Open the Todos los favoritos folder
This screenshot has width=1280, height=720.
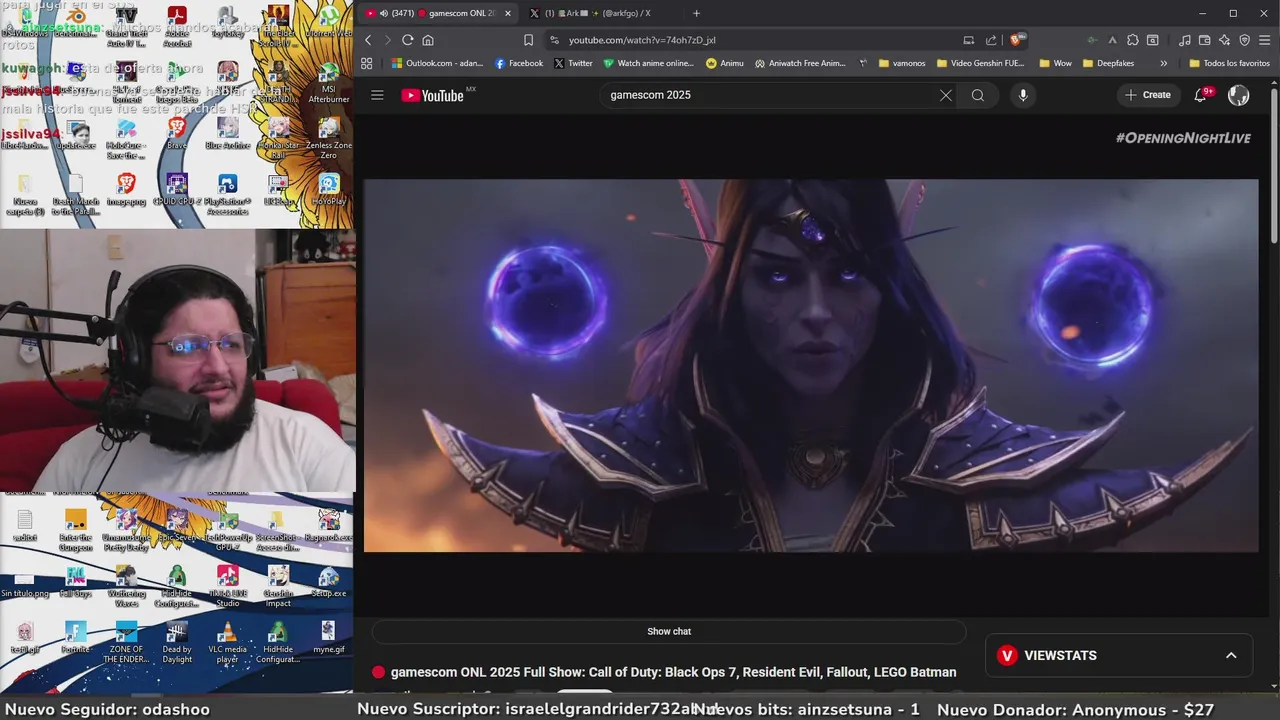(1229, 63)
